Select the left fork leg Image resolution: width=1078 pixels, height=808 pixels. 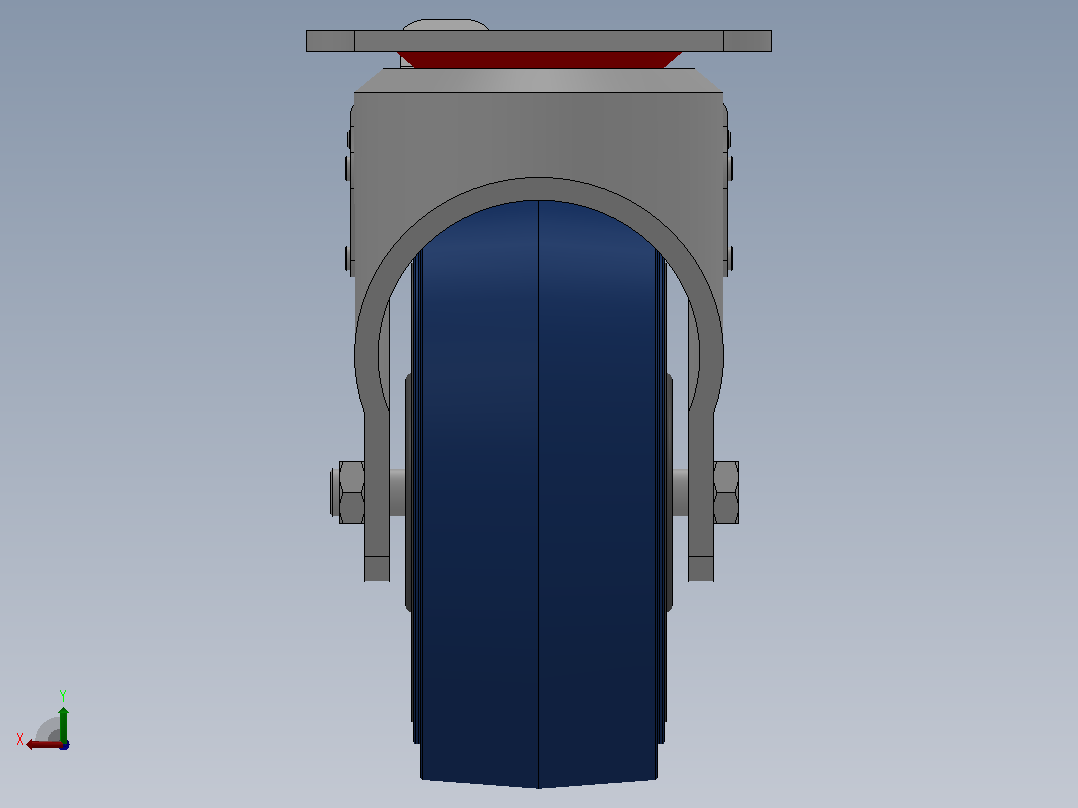pos(377,495)
